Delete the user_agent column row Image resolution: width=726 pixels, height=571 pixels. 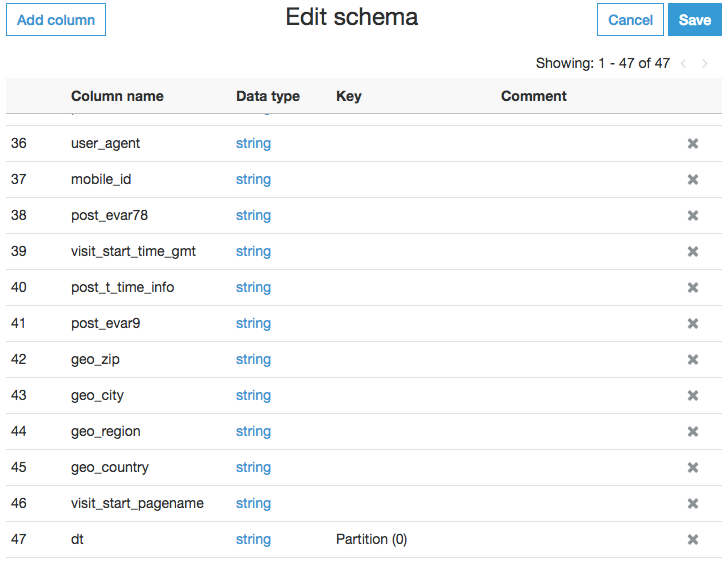coord(692,144)
